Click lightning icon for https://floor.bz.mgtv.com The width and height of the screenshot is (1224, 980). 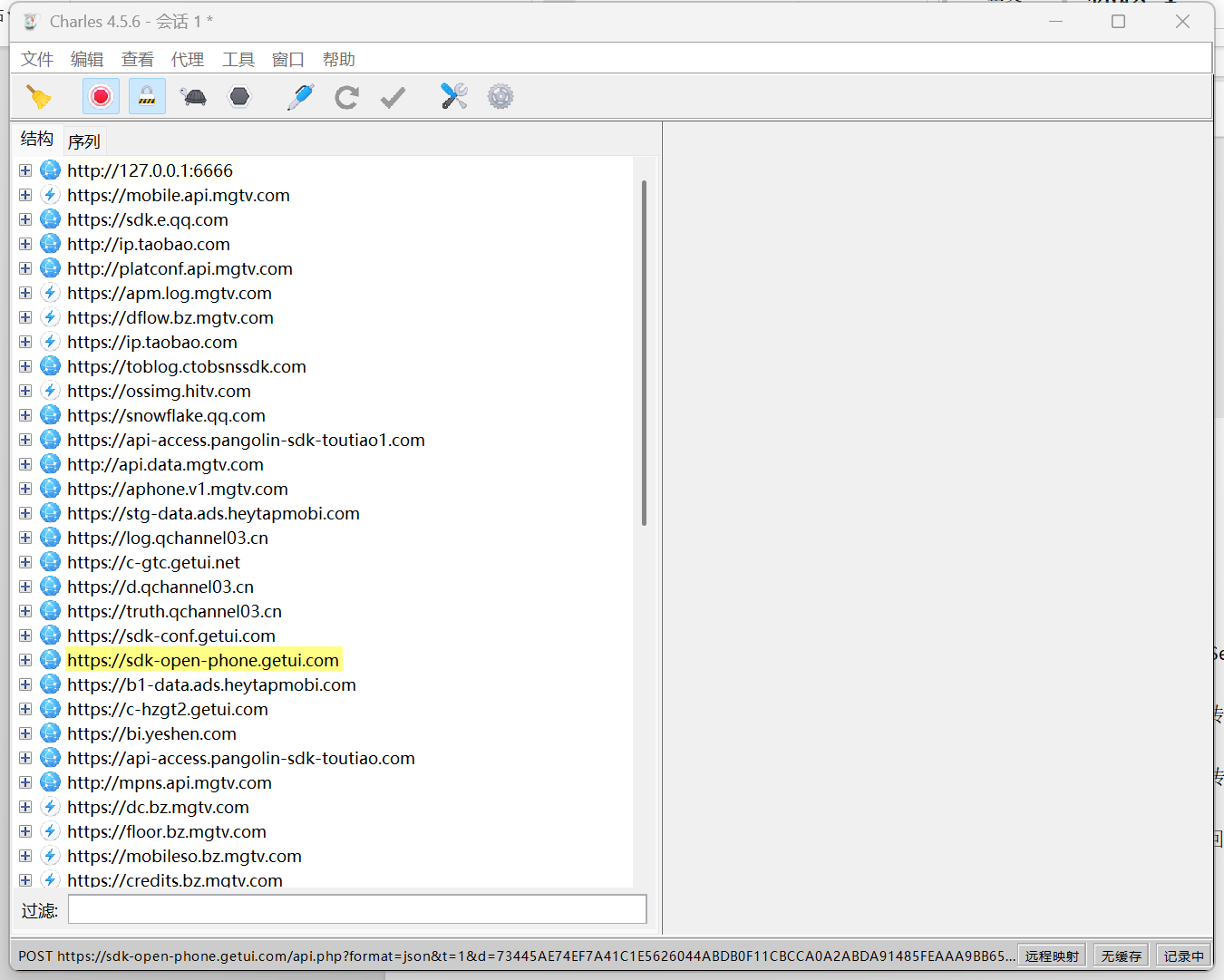pos(51,831)
